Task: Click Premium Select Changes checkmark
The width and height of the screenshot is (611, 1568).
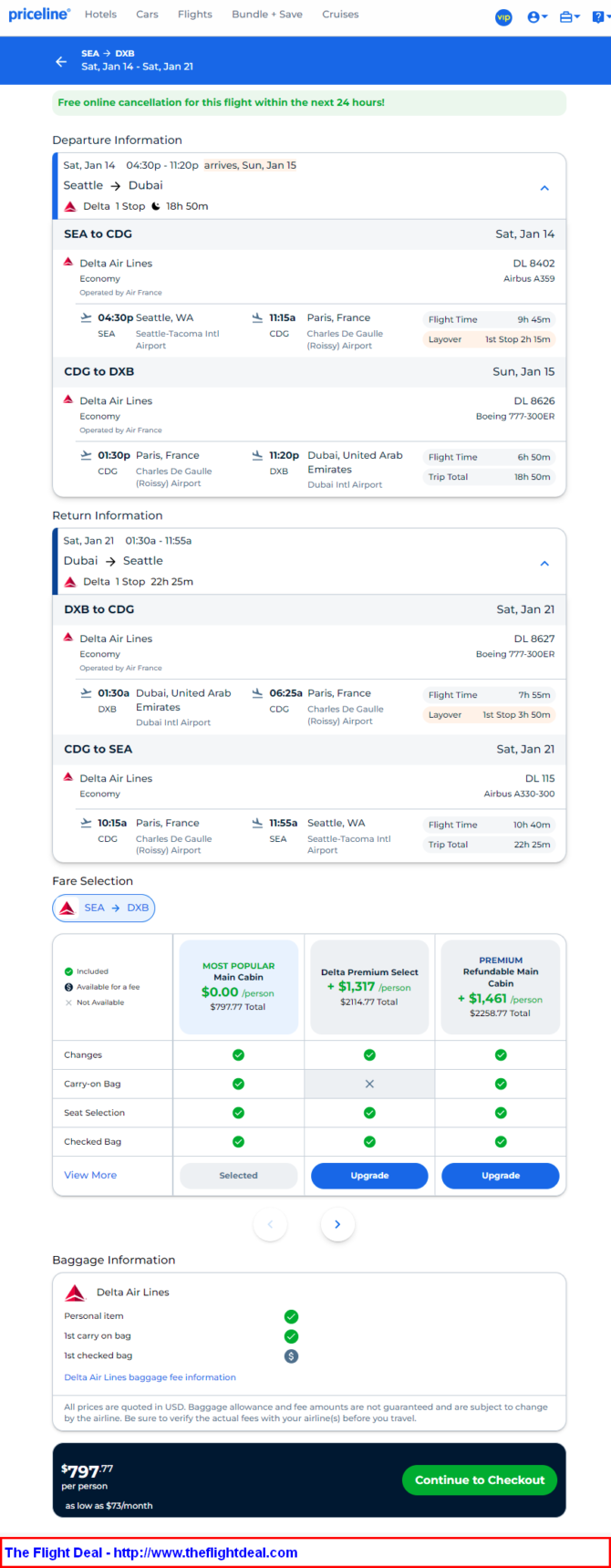Action: pos(369,1054)
